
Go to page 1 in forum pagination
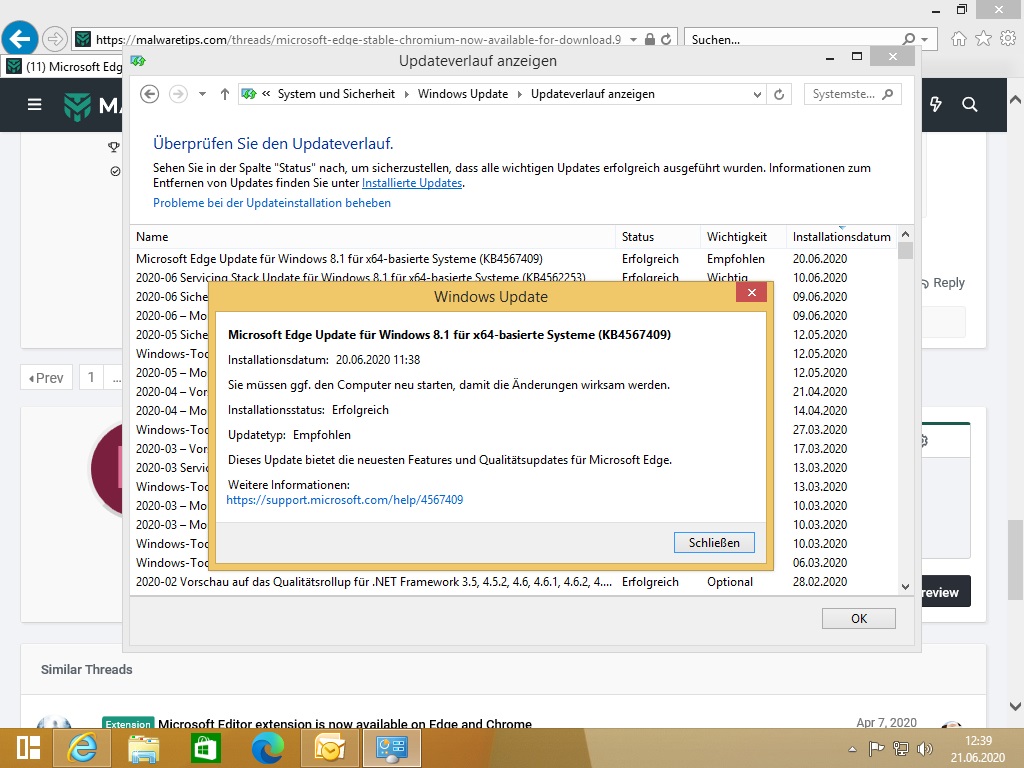(x=91, y=377)
